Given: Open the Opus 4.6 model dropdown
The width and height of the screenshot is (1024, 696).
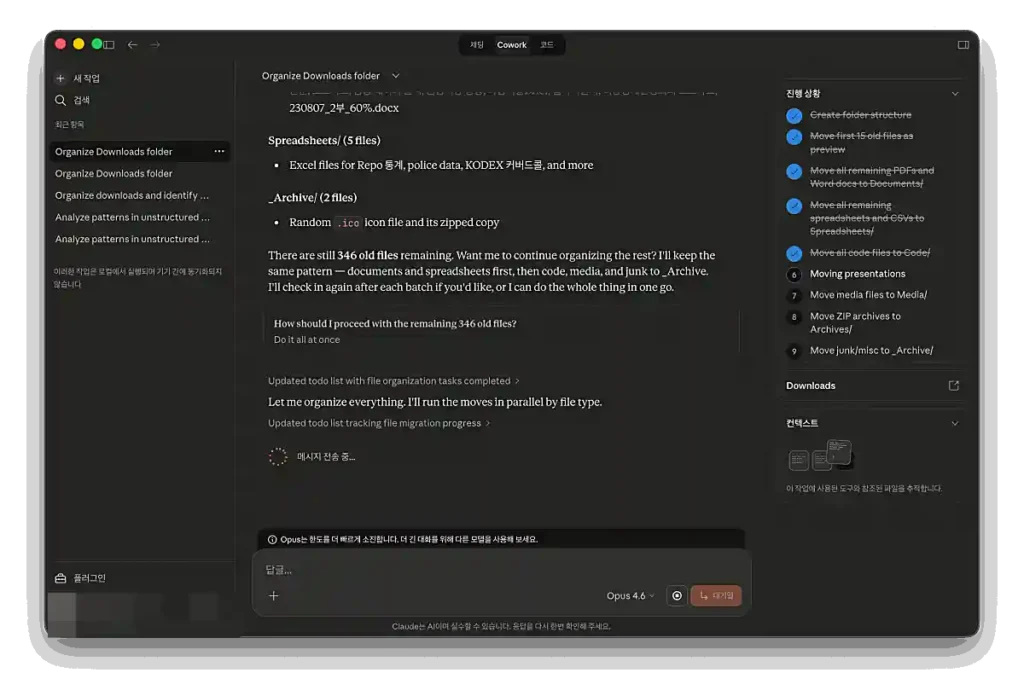Looking at the screenshot, I should pos(630,596).
